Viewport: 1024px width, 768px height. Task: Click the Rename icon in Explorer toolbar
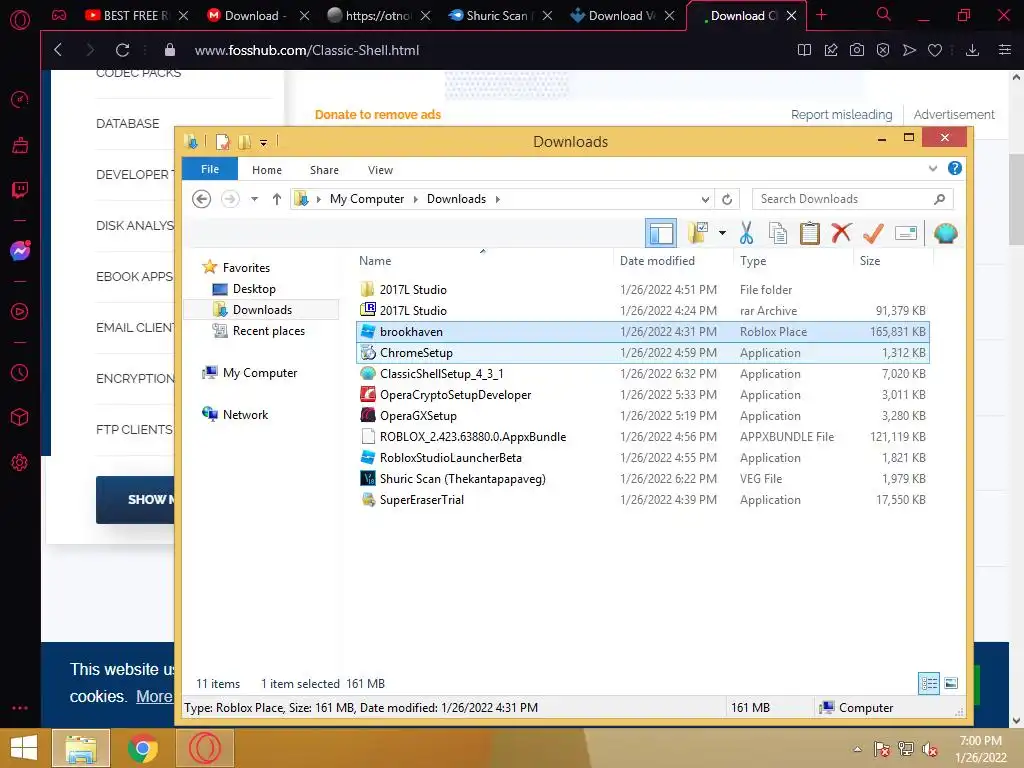click(906, 233)
